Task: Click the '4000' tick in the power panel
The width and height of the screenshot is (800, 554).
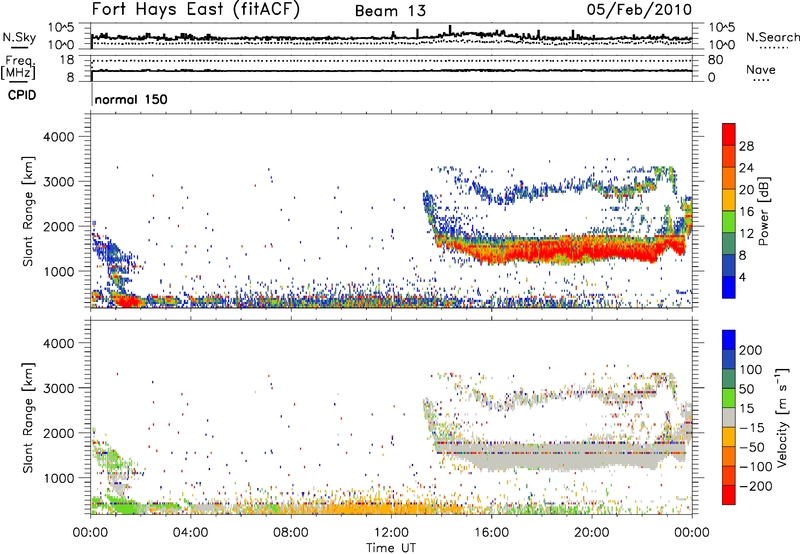Action: click(58, 137)
